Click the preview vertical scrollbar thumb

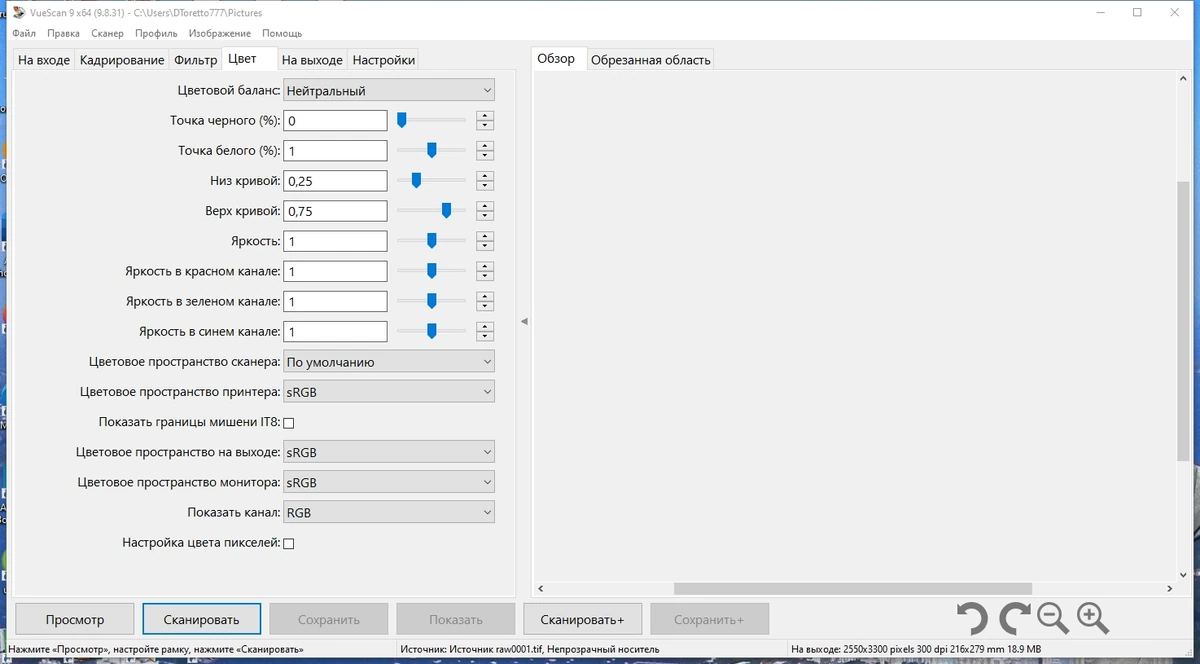click(x=1183, y=322)
